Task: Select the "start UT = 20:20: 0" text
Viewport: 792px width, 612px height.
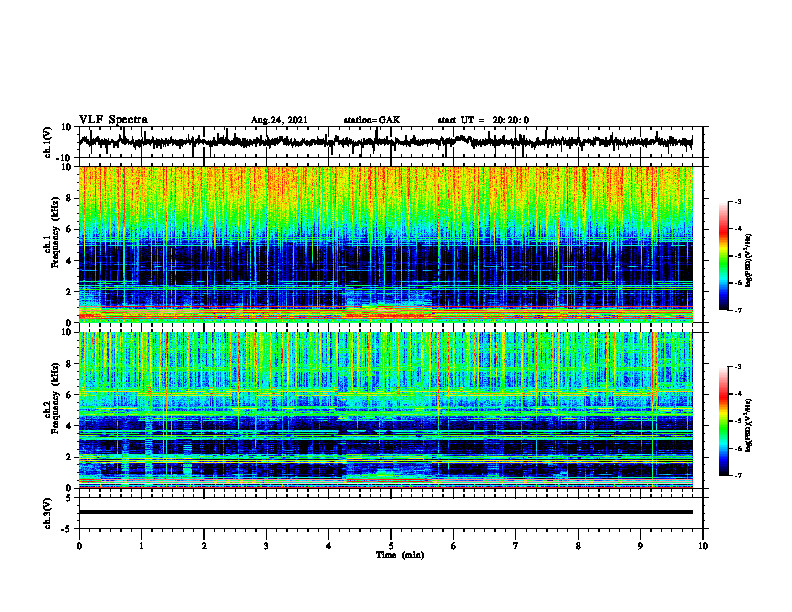Action: pyautogui.click(x=483, y=120)
